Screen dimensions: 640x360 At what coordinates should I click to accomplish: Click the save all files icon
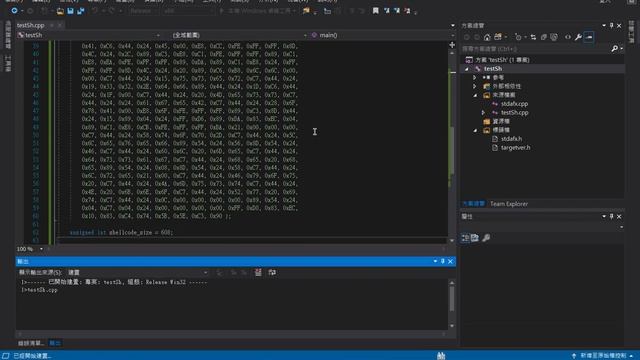click(x=81, y=11)
